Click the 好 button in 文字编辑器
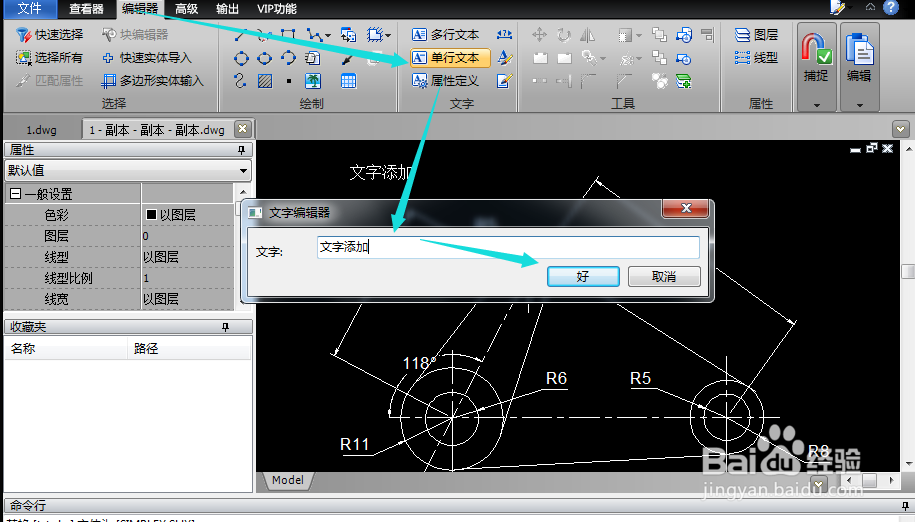Viewport: 915px width, 522px height. (x=583, y=276)
